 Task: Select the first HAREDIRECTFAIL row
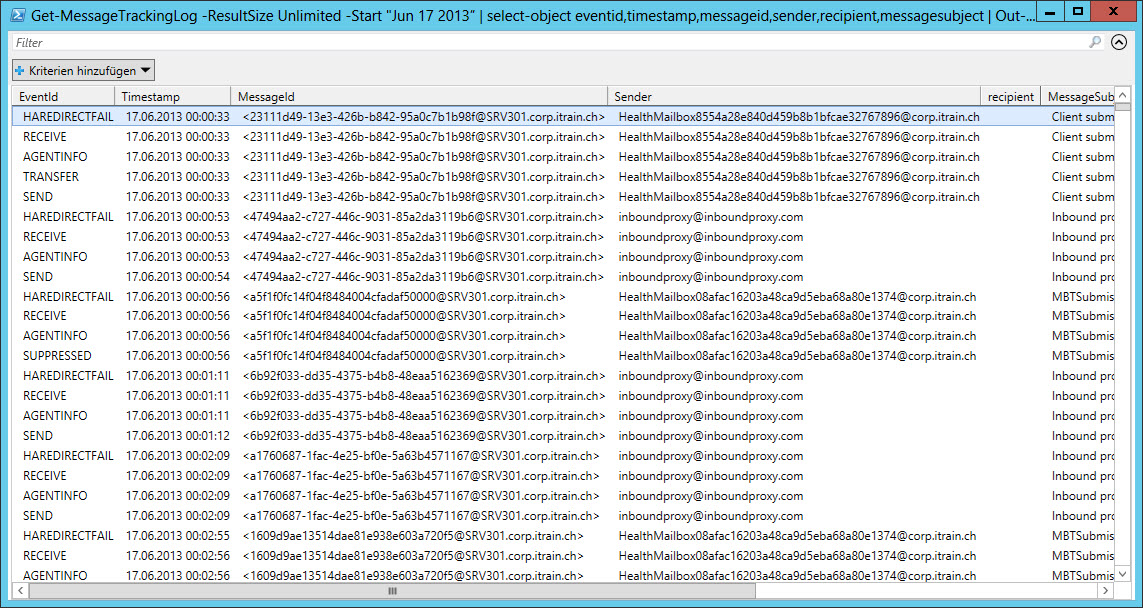[63, 117]
